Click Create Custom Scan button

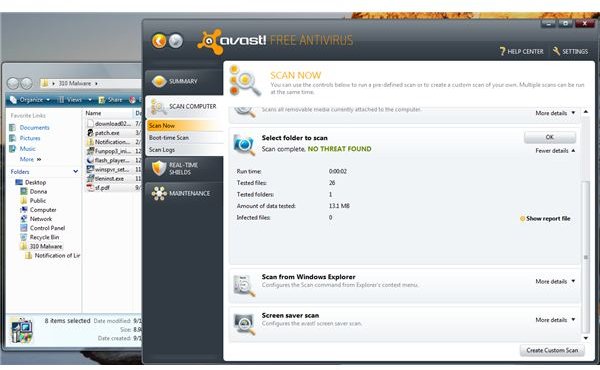coord(552,350)
